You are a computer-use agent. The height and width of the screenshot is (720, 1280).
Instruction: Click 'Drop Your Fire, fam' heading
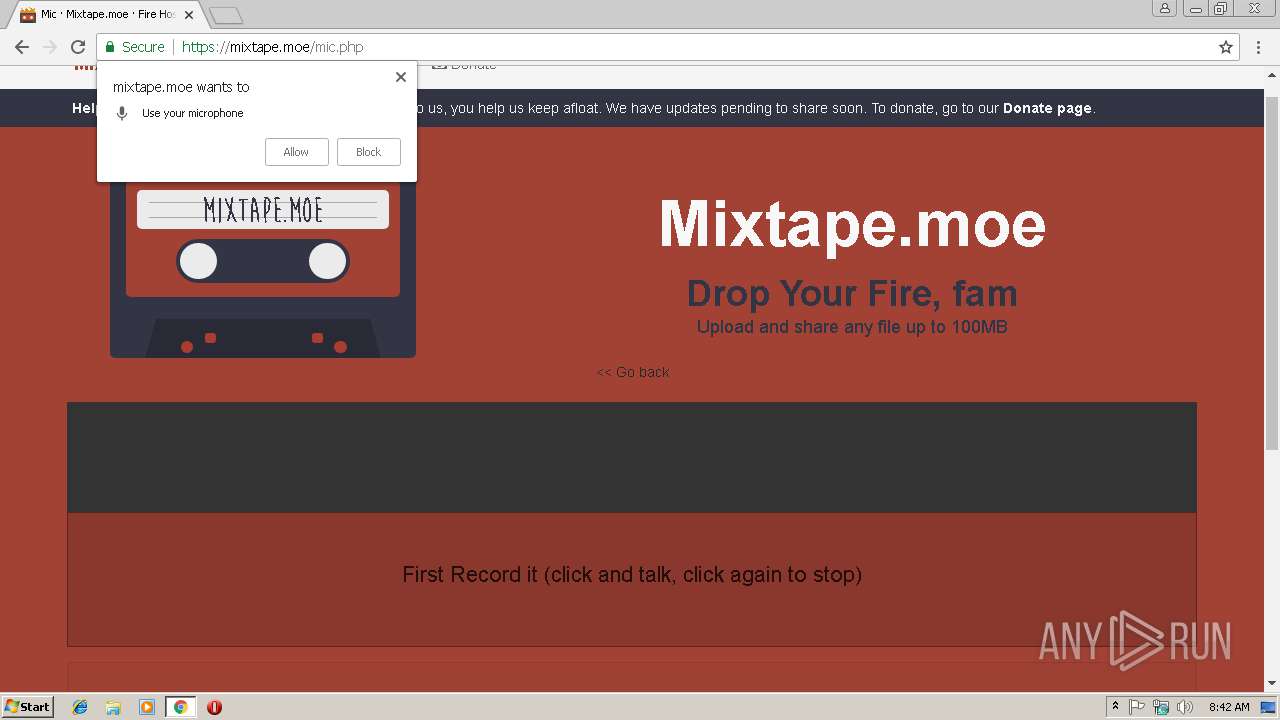coord(852,293)
